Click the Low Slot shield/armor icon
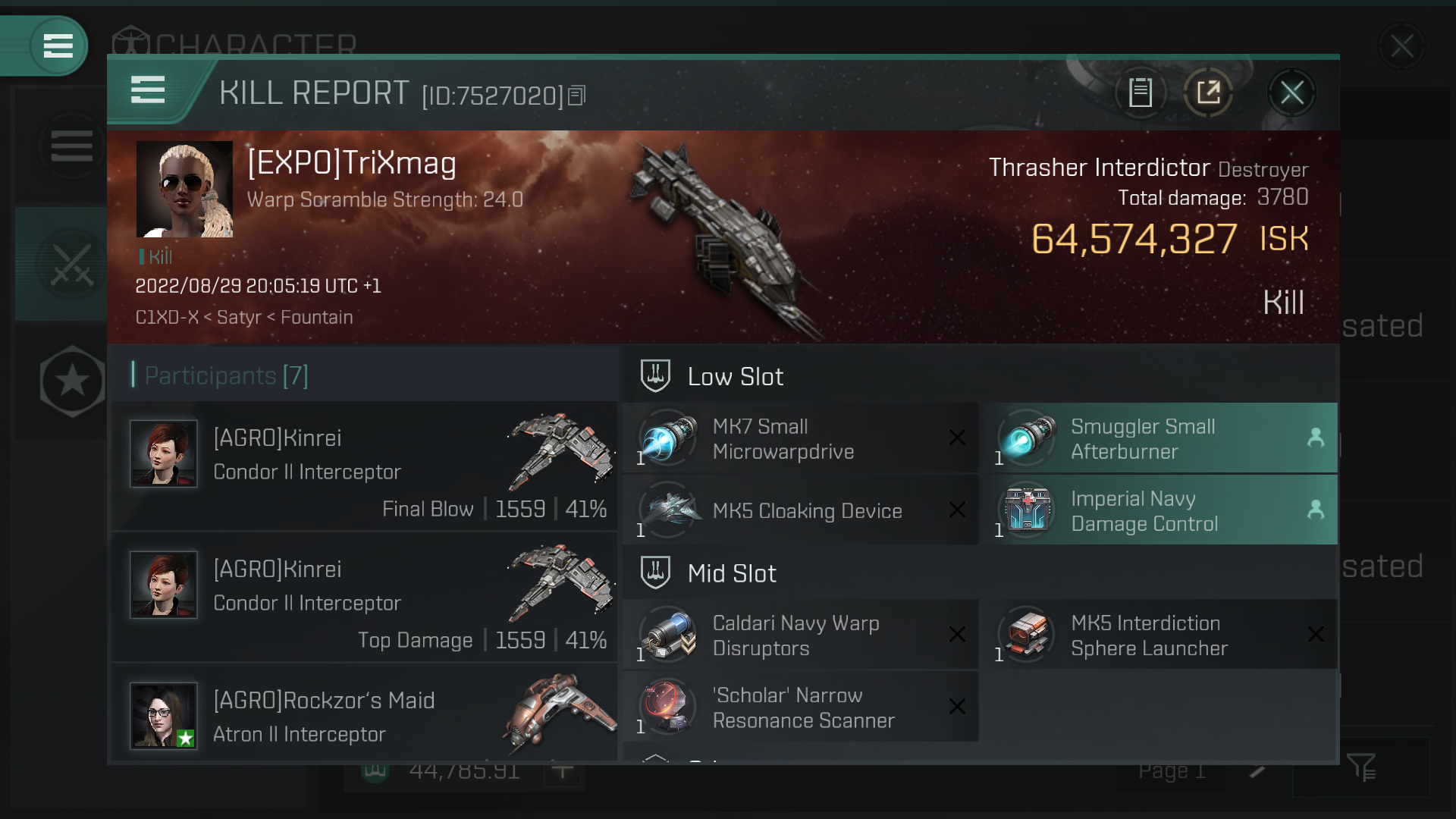This screenshot has height=819, width=1456. (652, 375)
